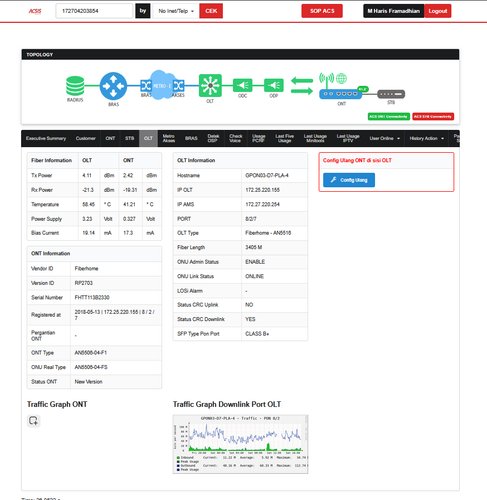Click the Config Ulang button

click(x=349, y=180)
